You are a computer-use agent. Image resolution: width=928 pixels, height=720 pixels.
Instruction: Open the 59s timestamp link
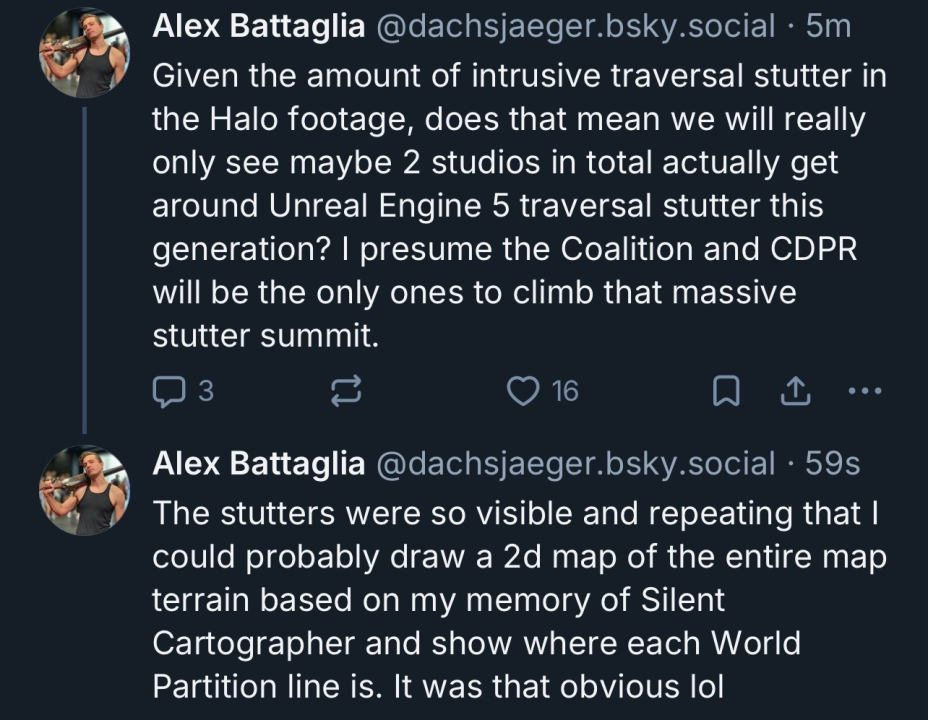tap(832, 463)
